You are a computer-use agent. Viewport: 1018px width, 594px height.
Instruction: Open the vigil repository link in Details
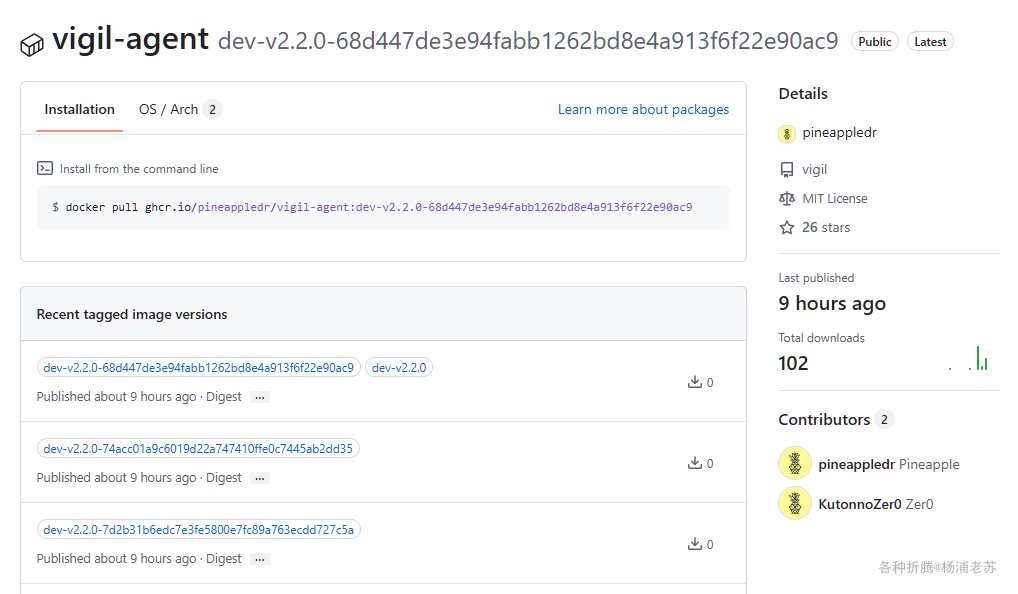tap(814, 170)
